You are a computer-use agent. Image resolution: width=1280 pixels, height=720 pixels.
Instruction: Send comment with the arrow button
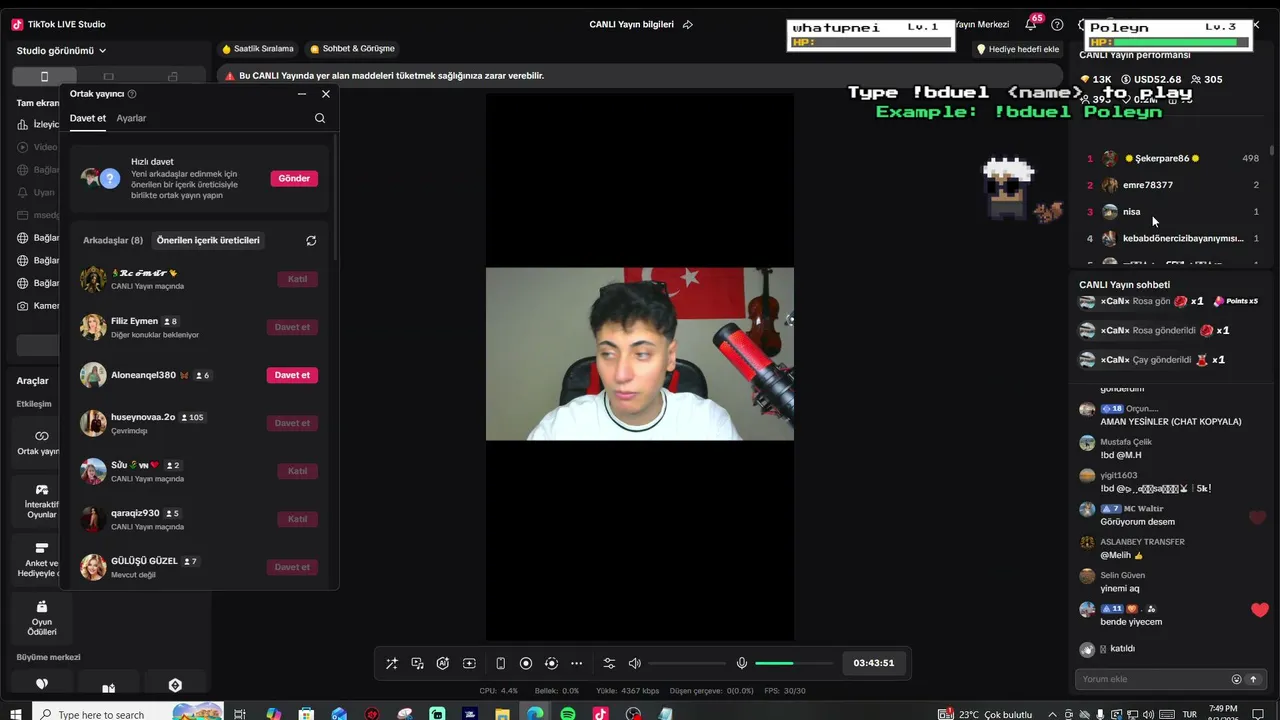tap(1253, 679)
